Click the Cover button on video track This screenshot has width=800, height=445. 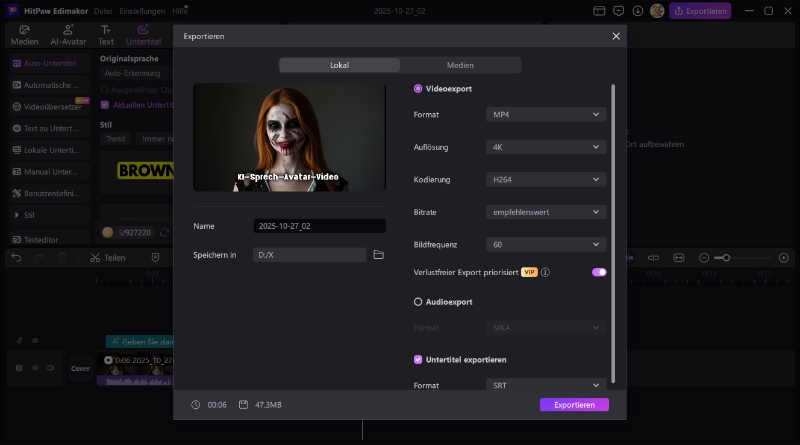80,368
